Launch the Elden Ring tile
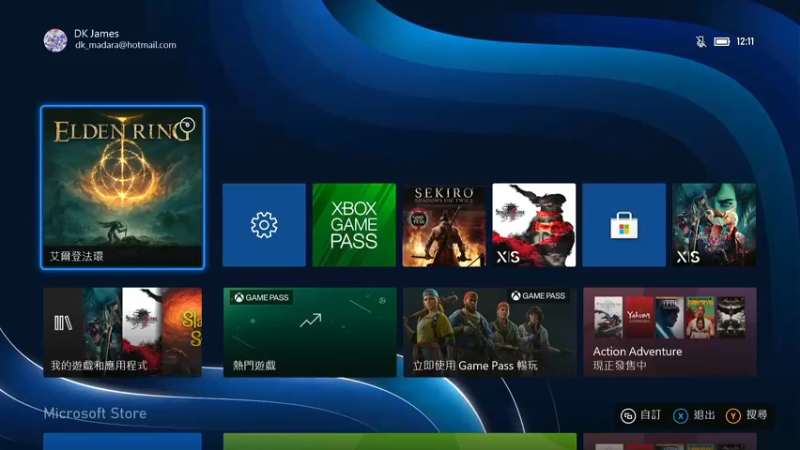 [x=122, y=187]
